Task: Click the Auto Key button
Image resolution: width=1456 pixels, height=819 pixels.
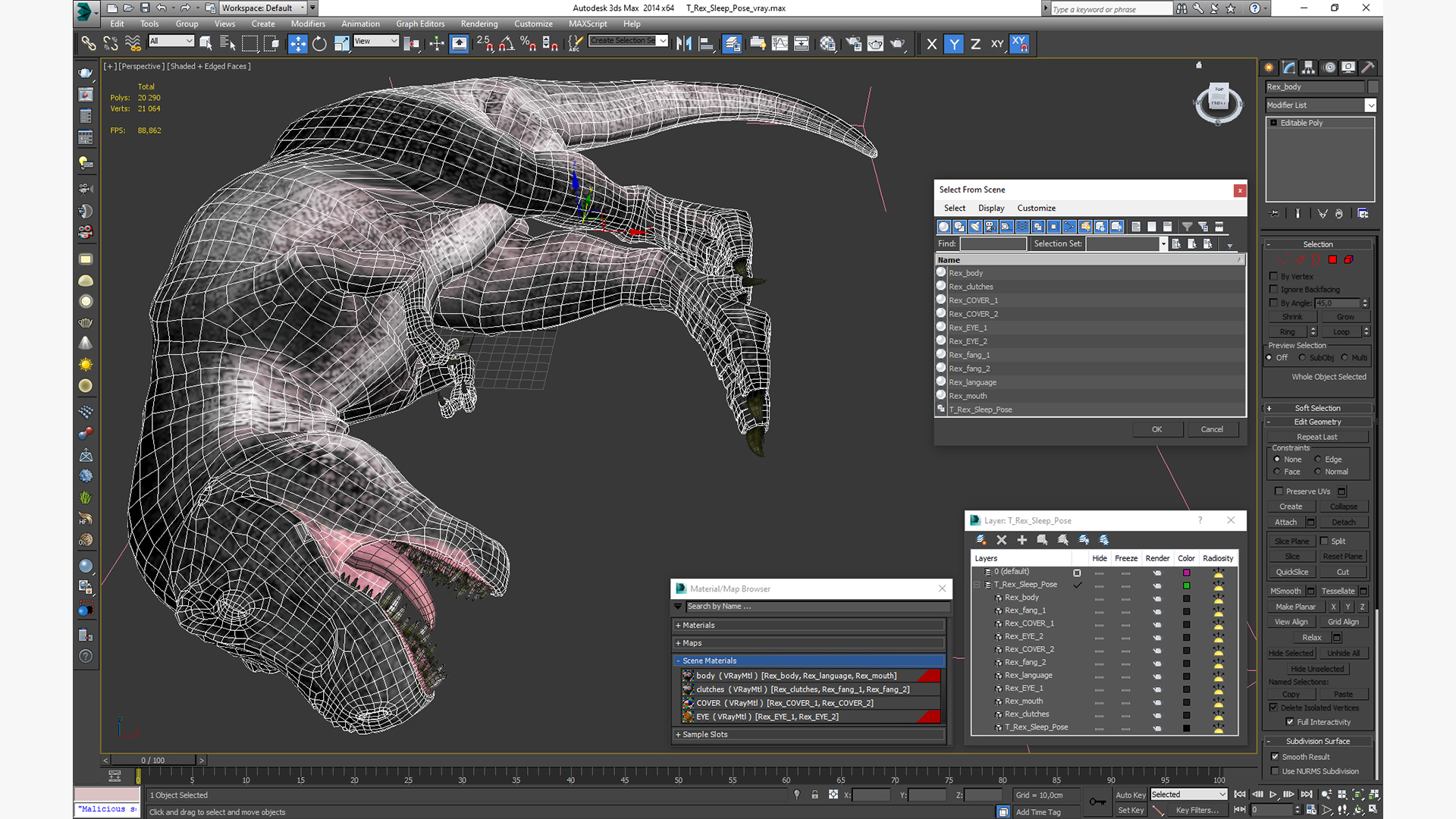Action: [x=1130, y=795]
